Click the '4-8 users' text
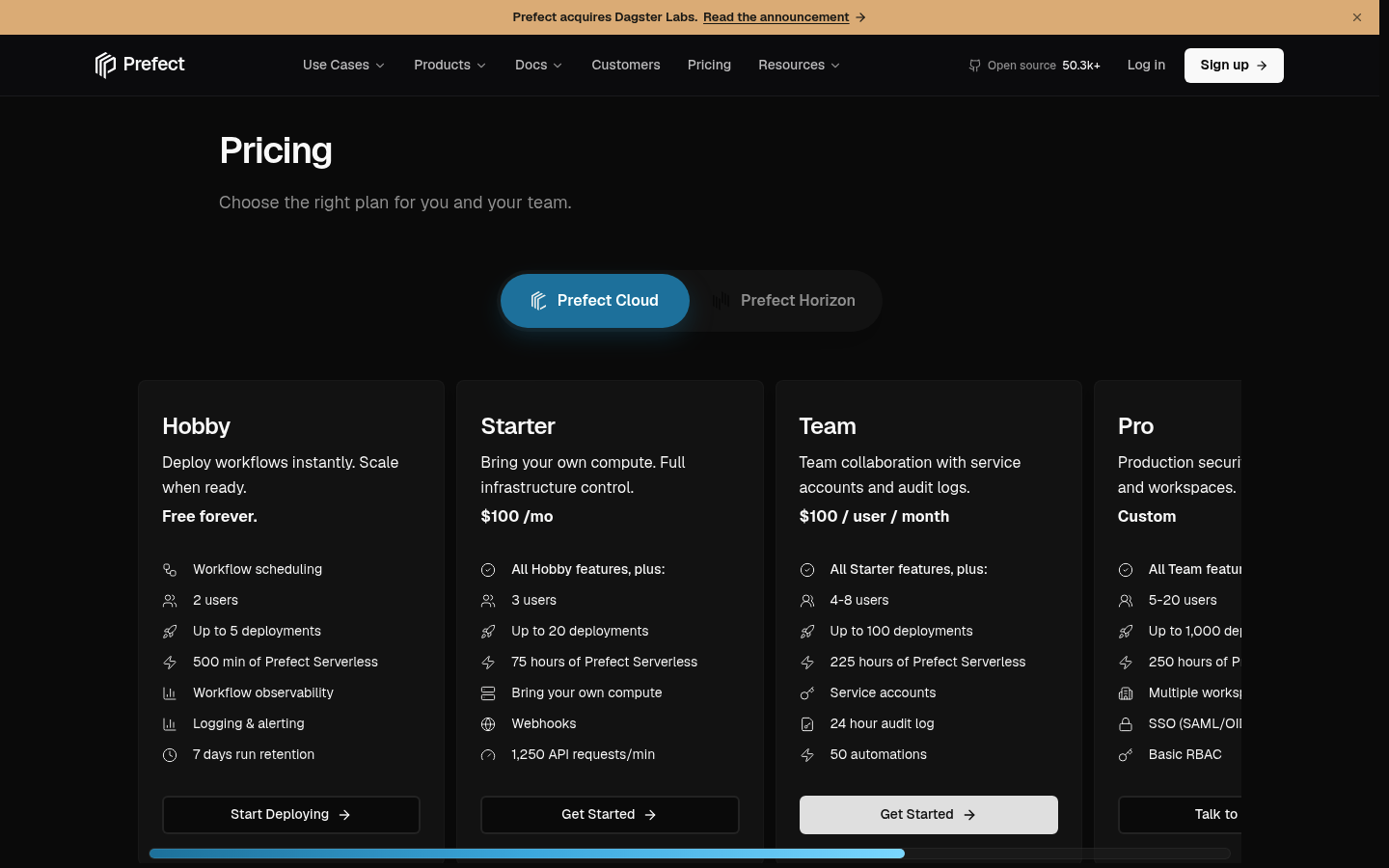The height and width of the screenshot is (868, 1389). tap(859, 601)
